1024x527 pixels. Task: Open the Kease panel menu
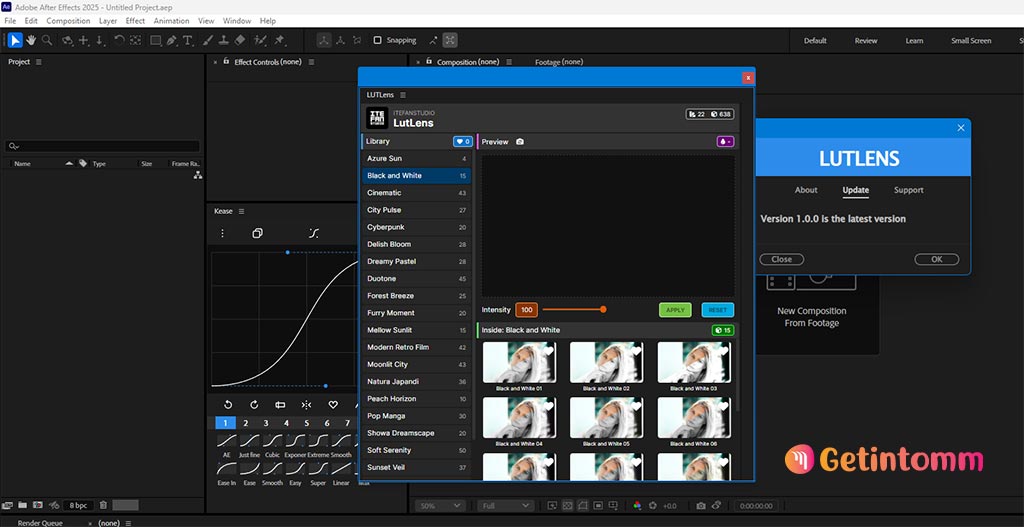tap(242, 212)
